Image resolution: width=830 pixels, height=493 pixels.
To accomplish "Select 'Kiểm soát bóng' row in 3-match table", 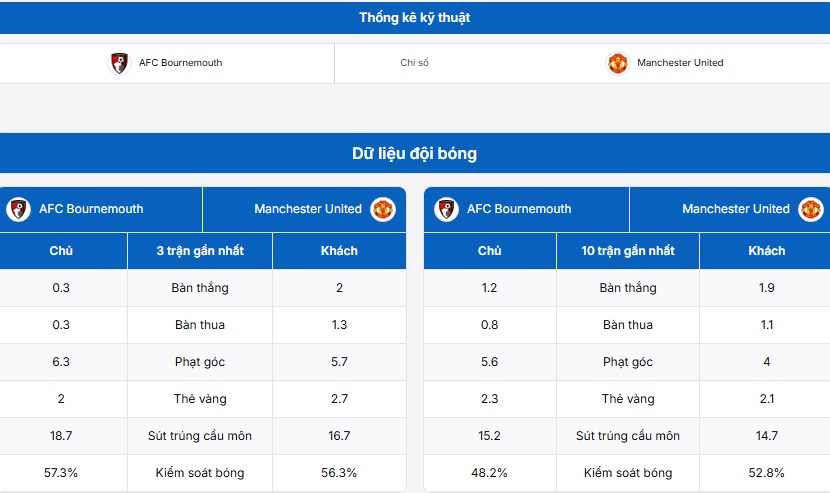I will point(200,473).
